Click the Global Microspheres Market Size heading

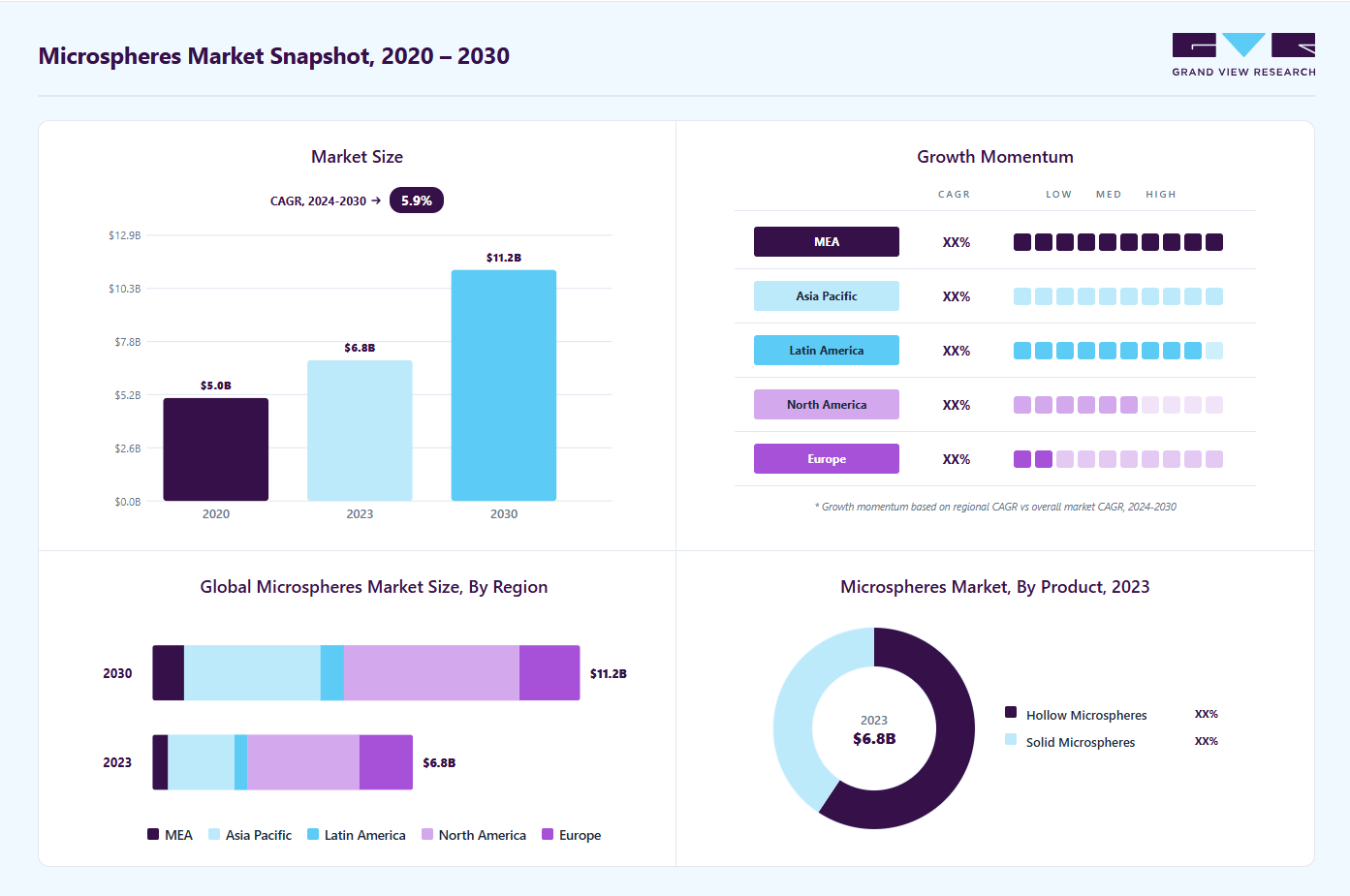374,587
